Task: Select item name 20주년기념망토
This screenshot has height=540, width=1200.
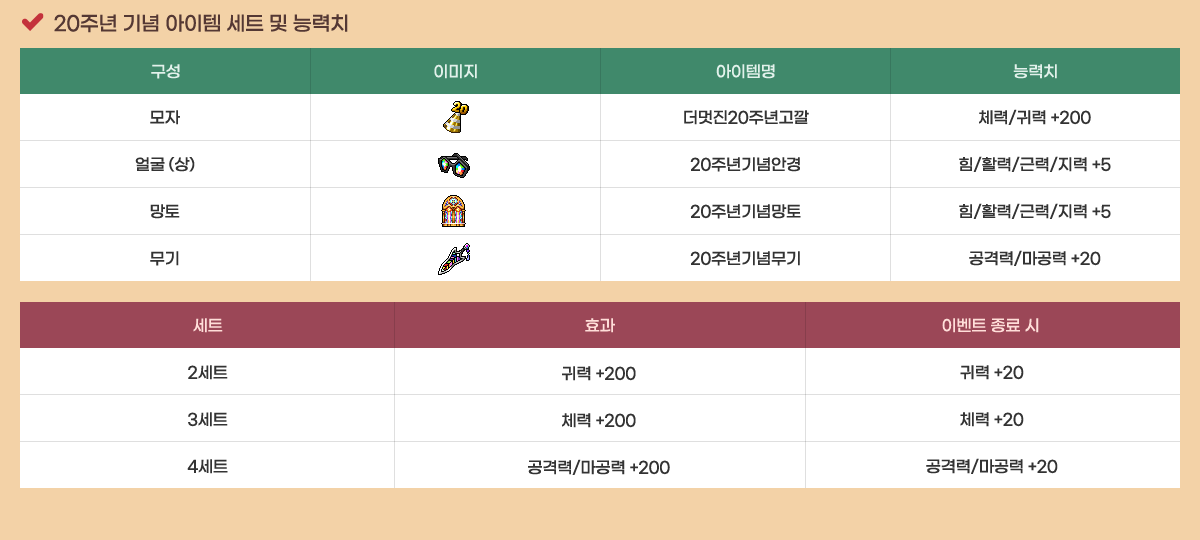Action: 745,211
